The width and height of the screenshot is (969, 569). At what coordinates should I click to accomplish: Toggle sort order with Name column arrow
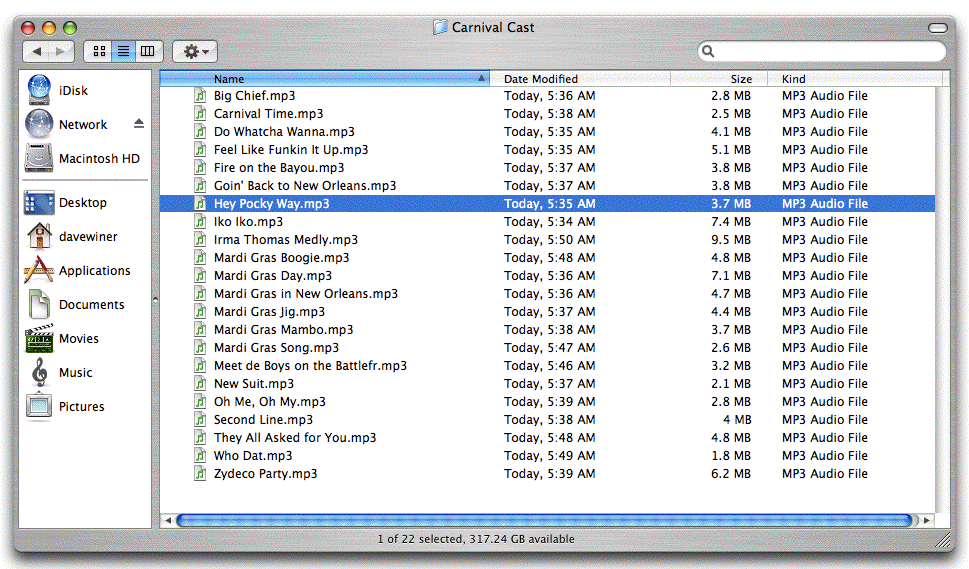click(482, 79)
